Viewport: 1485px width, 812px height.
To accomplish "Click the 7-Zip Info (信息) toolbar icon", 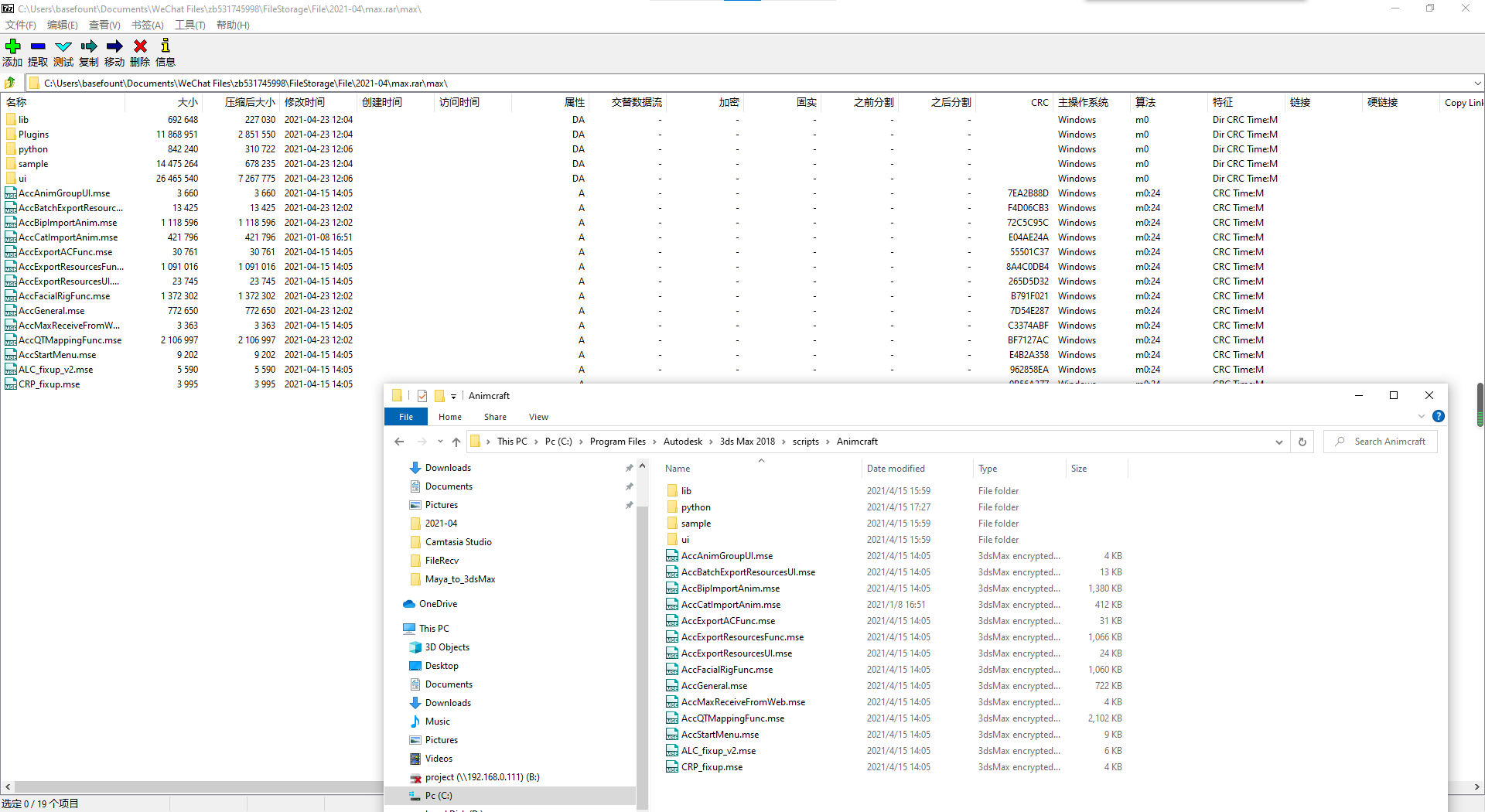I will click(166, 46).
